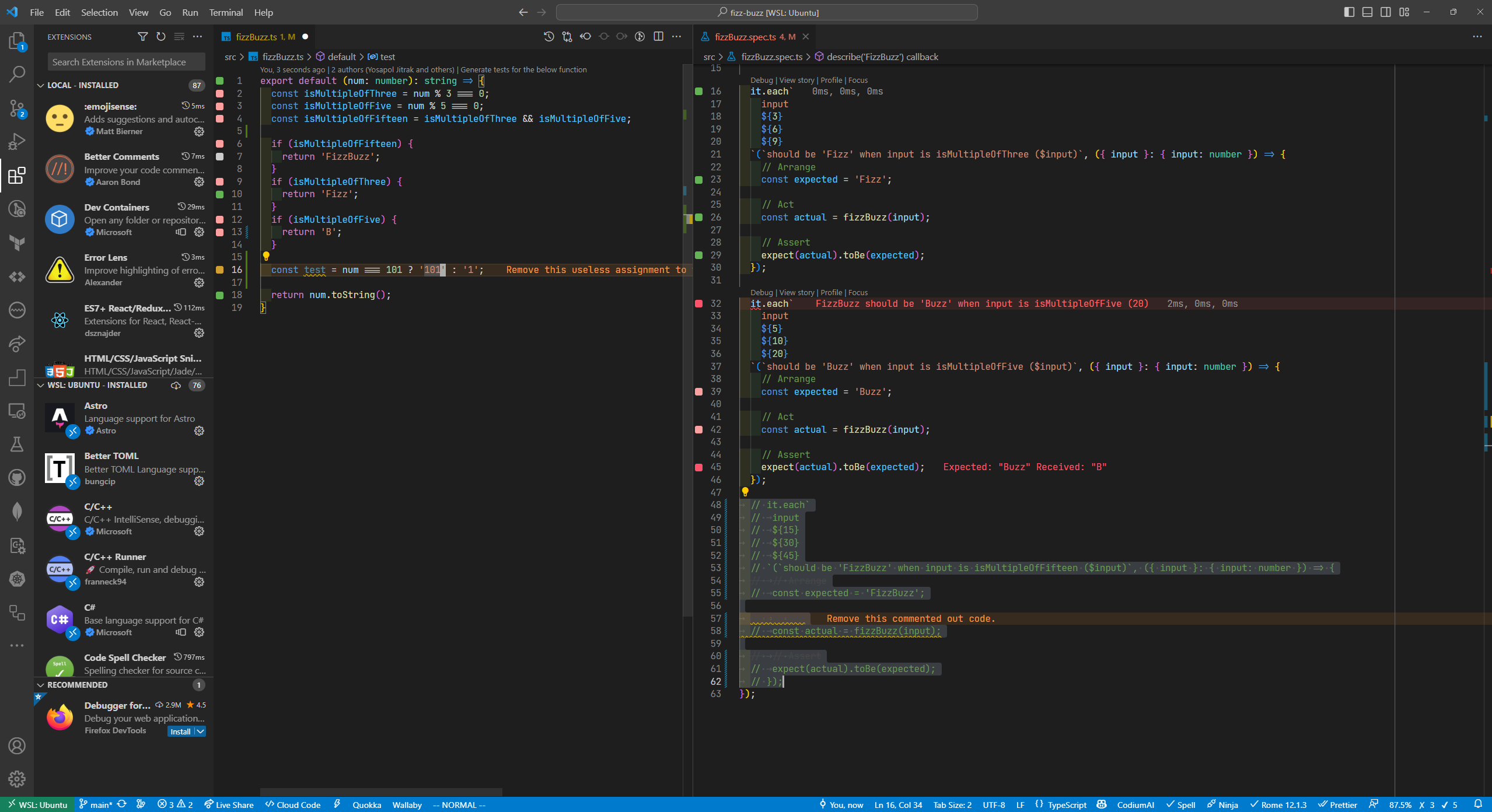Toggle the secondary side bar layout button

(1386, 12)
